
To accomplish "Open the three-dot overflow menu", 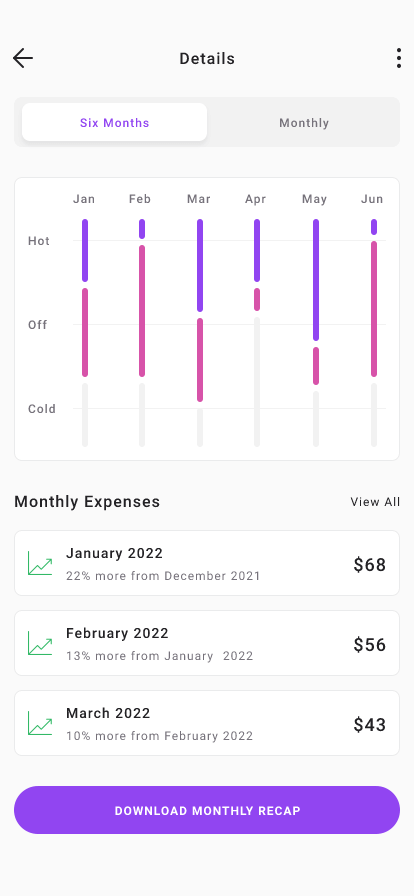I will click(x=399, y=58).
